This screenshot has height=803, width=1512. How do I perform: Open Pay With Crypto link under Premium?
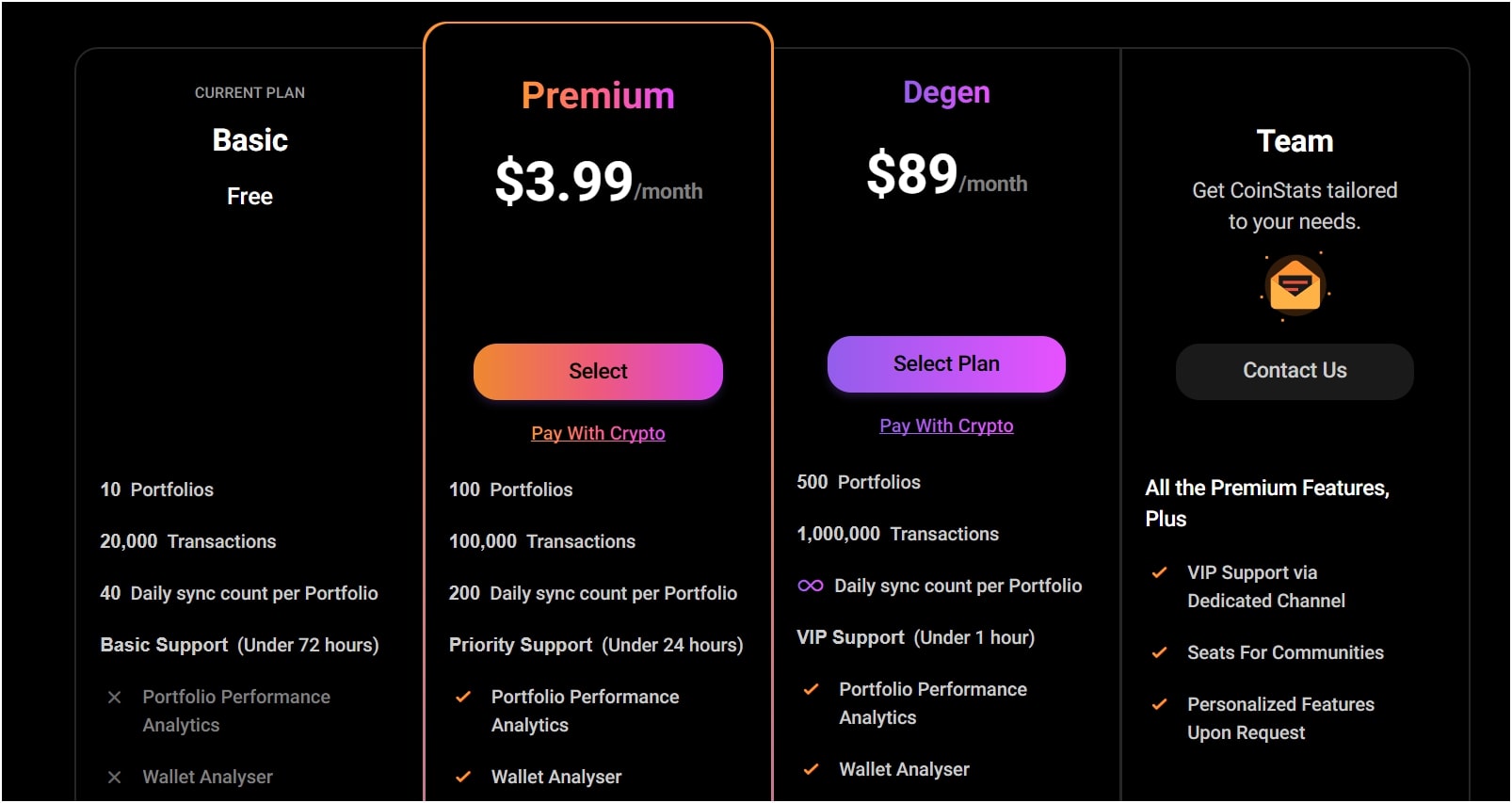[598, 433]
